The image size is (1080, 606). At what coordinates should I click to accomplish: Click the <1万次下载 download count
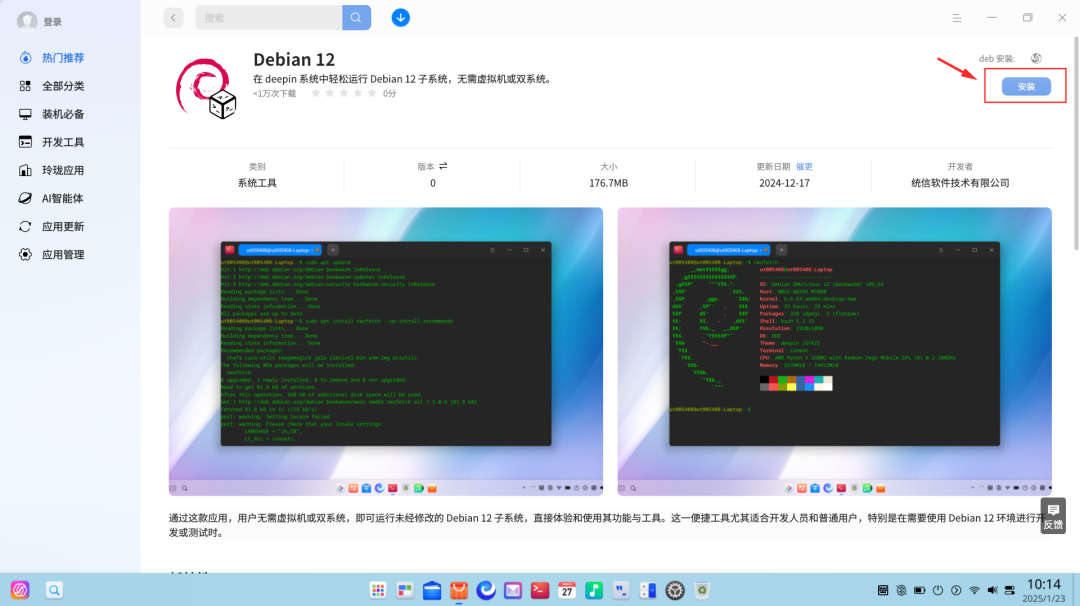[274, 94]
